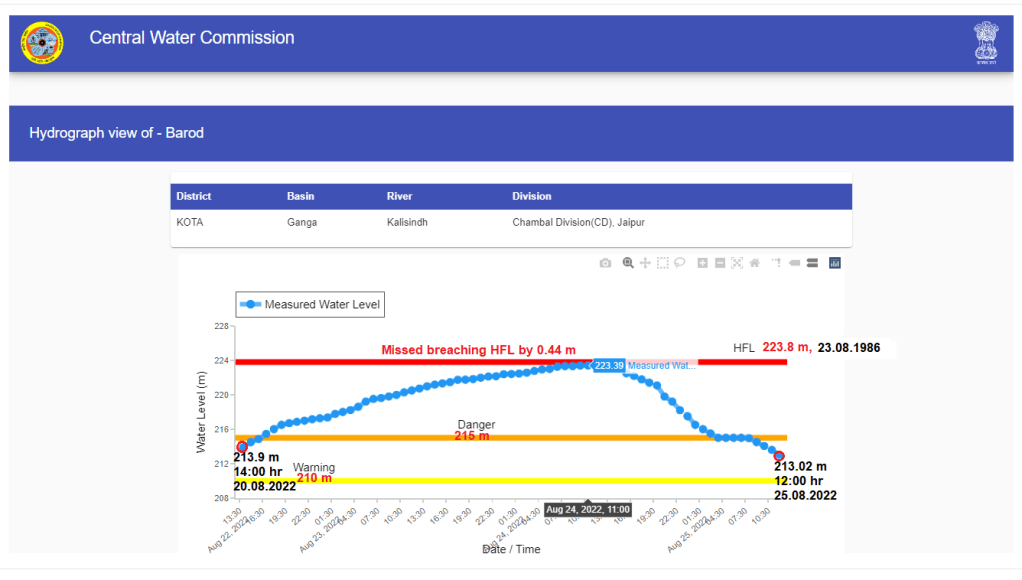Activate the Box Select tool

coord(662,263)
